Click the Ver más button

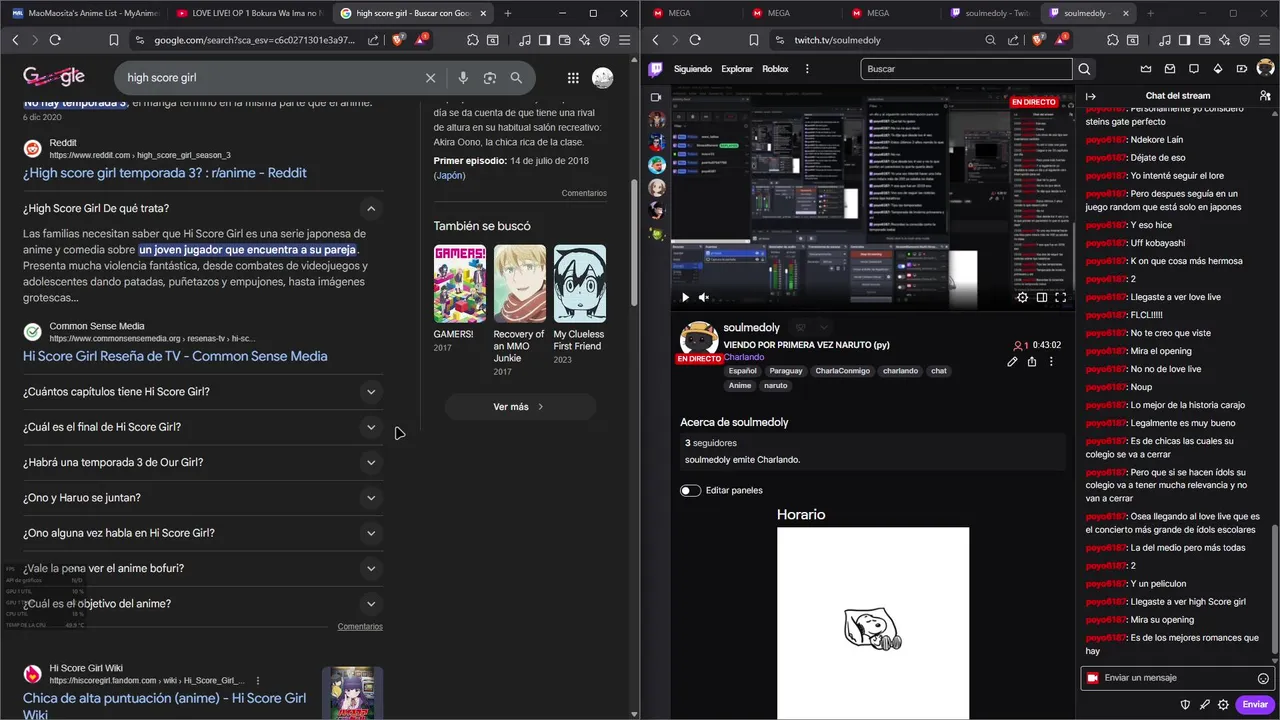(x=520, y=407)
